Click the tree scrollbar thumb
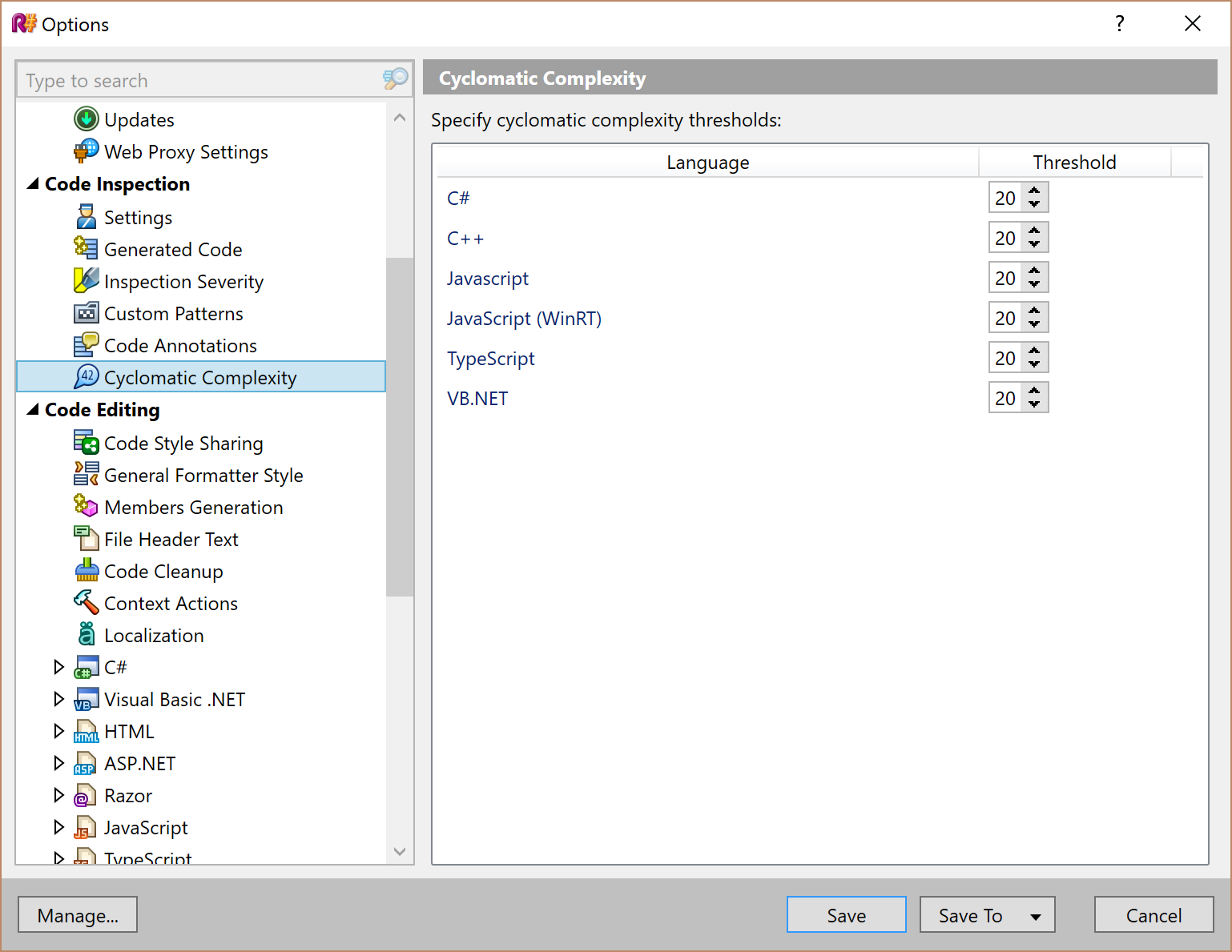This screenshot has width=1232, height=952. 399,427
